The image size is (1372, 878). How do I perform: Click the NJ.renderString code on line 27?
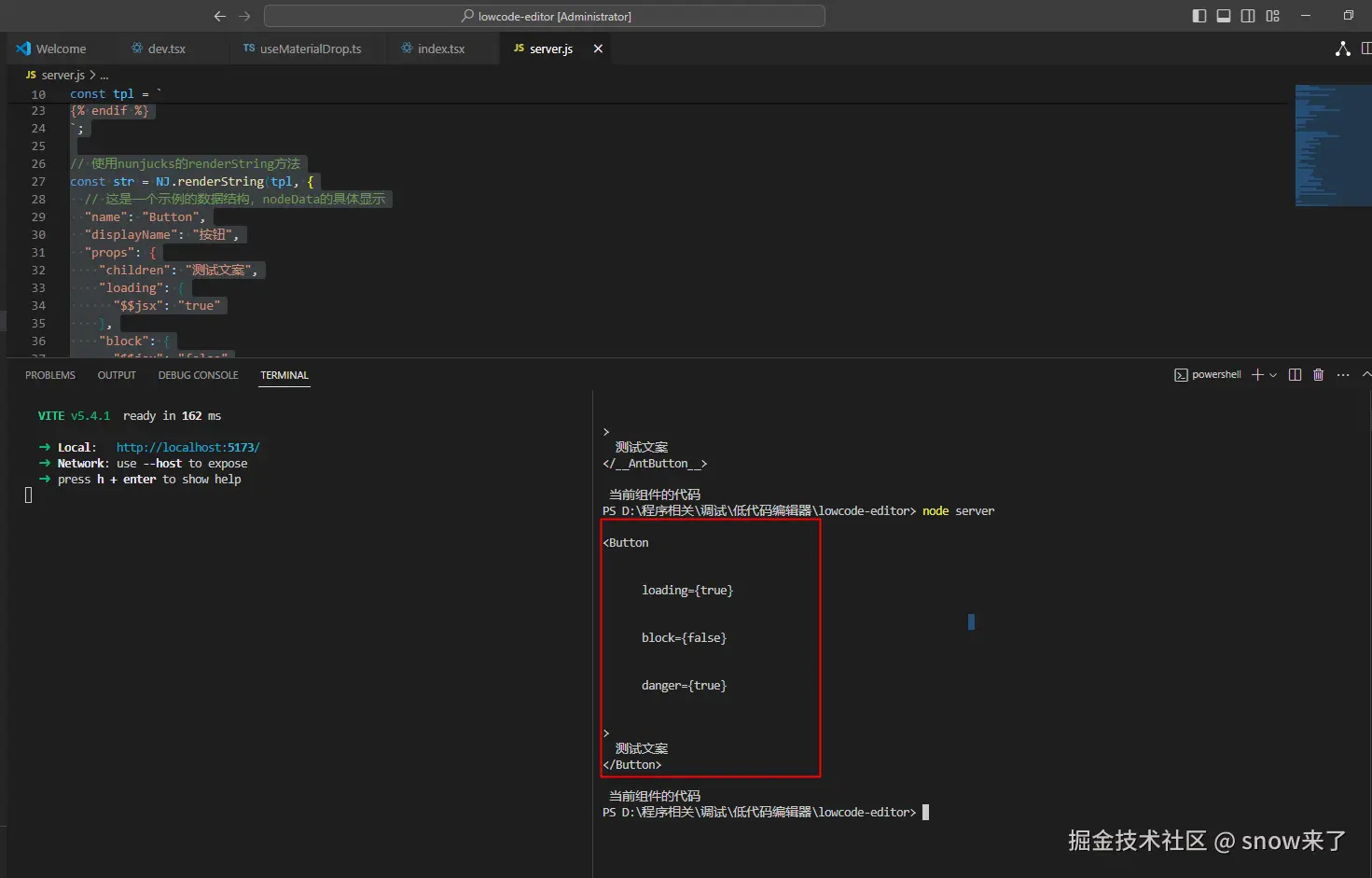pyautogui.click(x=210, y=182)
